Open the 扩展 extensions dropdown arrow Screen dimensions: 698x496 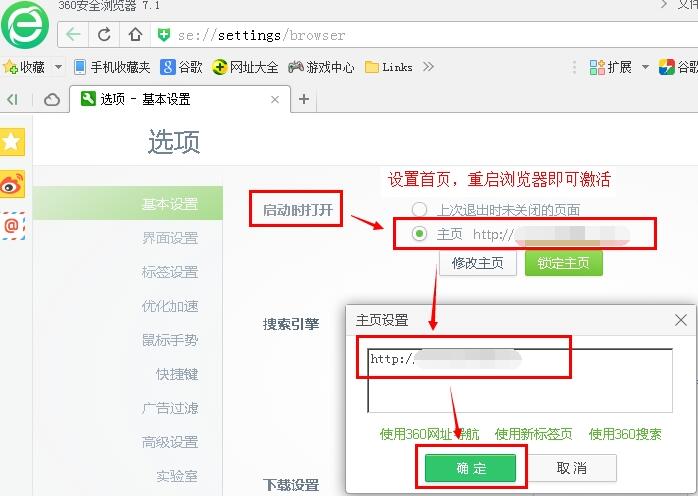(x=645, y=67)
